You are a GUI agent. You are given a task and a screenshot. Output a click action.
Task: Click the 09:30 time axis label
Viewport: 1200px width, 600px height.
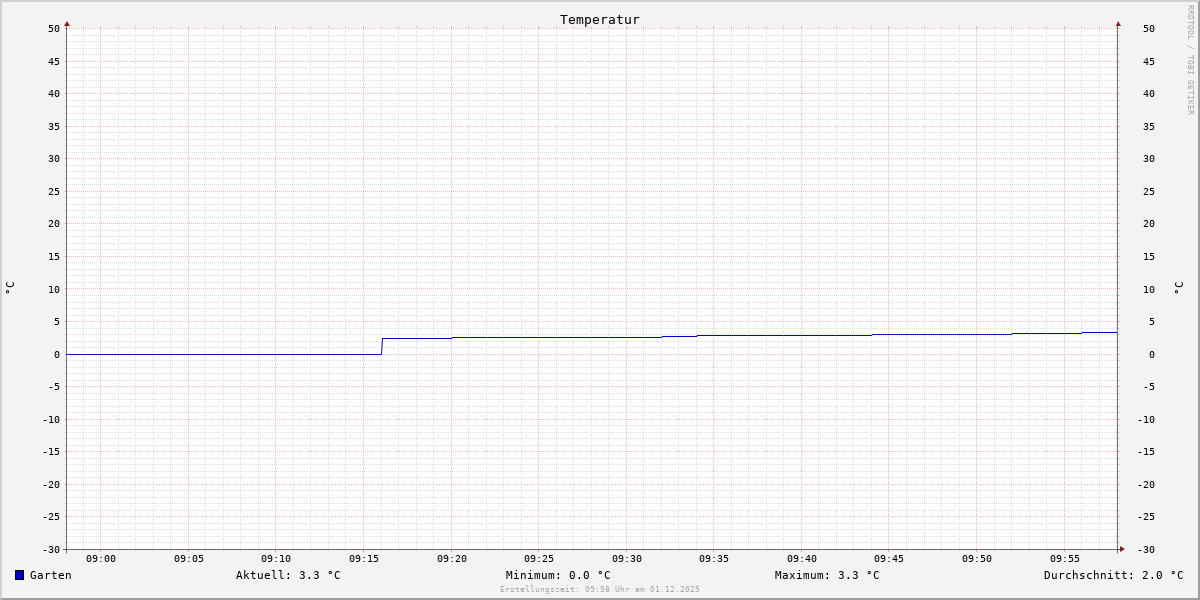[x=627, y=559]
